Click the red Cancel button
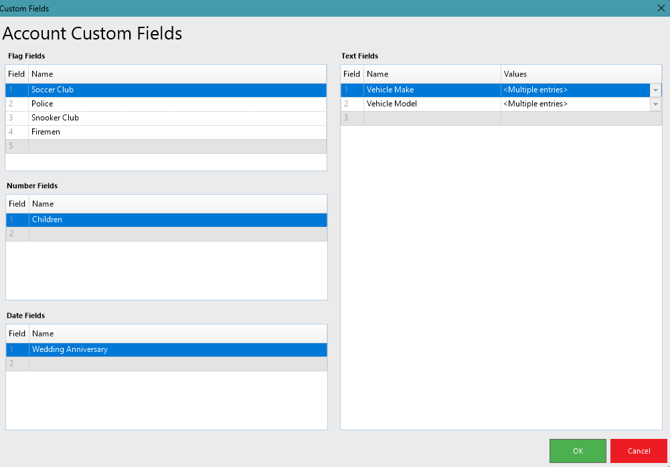 [638, 451]
